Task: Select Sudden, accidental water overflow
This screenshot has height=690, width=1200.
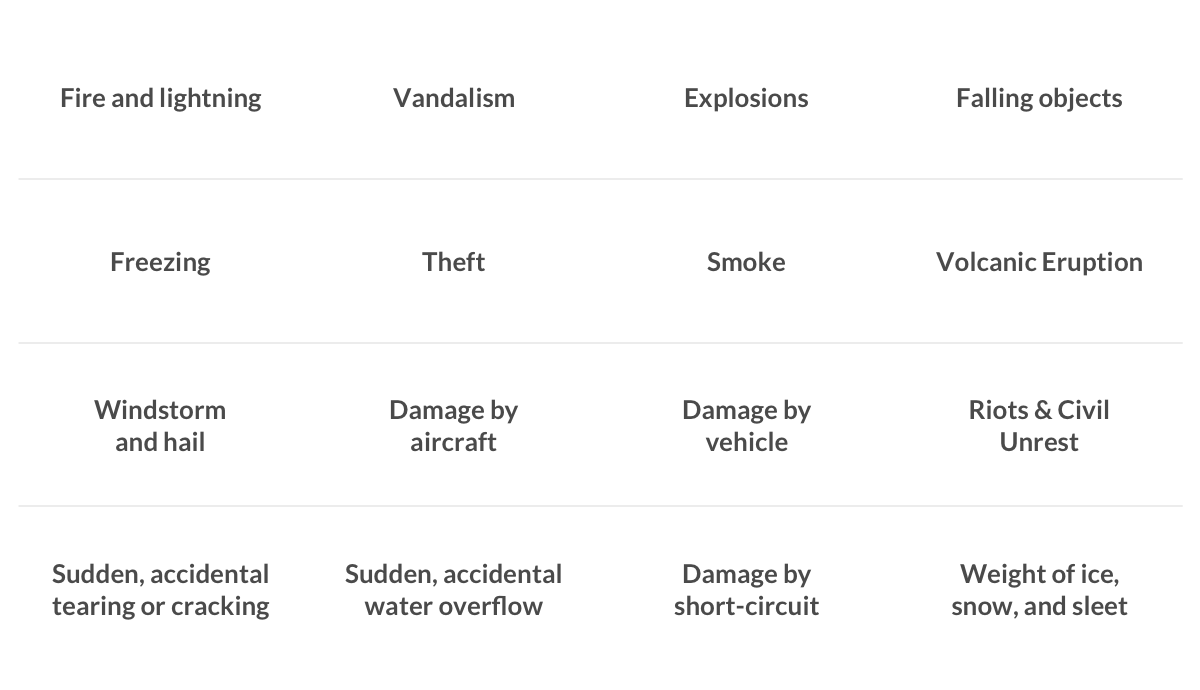Action: click(x=454, y=590)
